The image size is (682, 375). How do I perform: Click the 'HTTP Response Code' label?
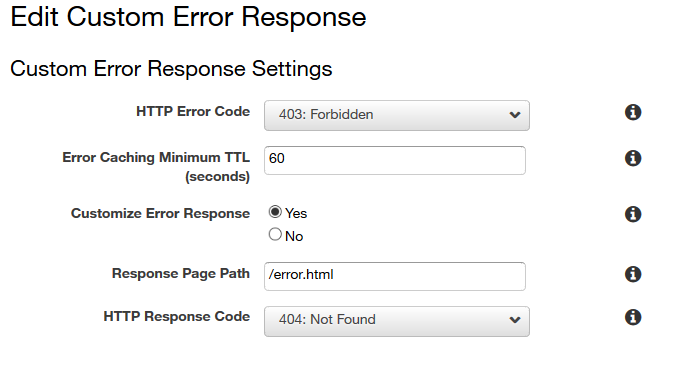[x=177, y=316]
